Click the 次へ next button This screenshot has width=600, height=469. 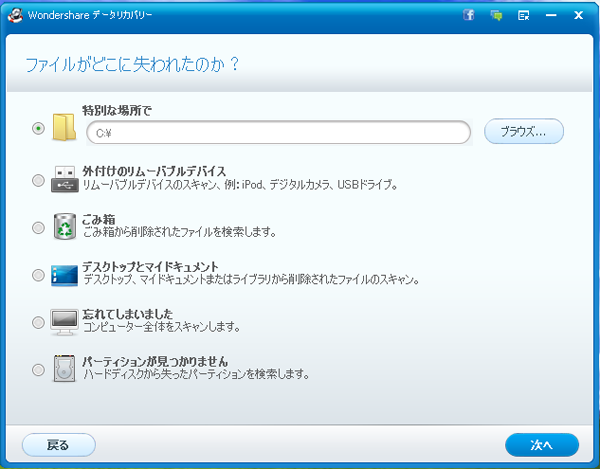pyautogui.click(x=542, y=445)
